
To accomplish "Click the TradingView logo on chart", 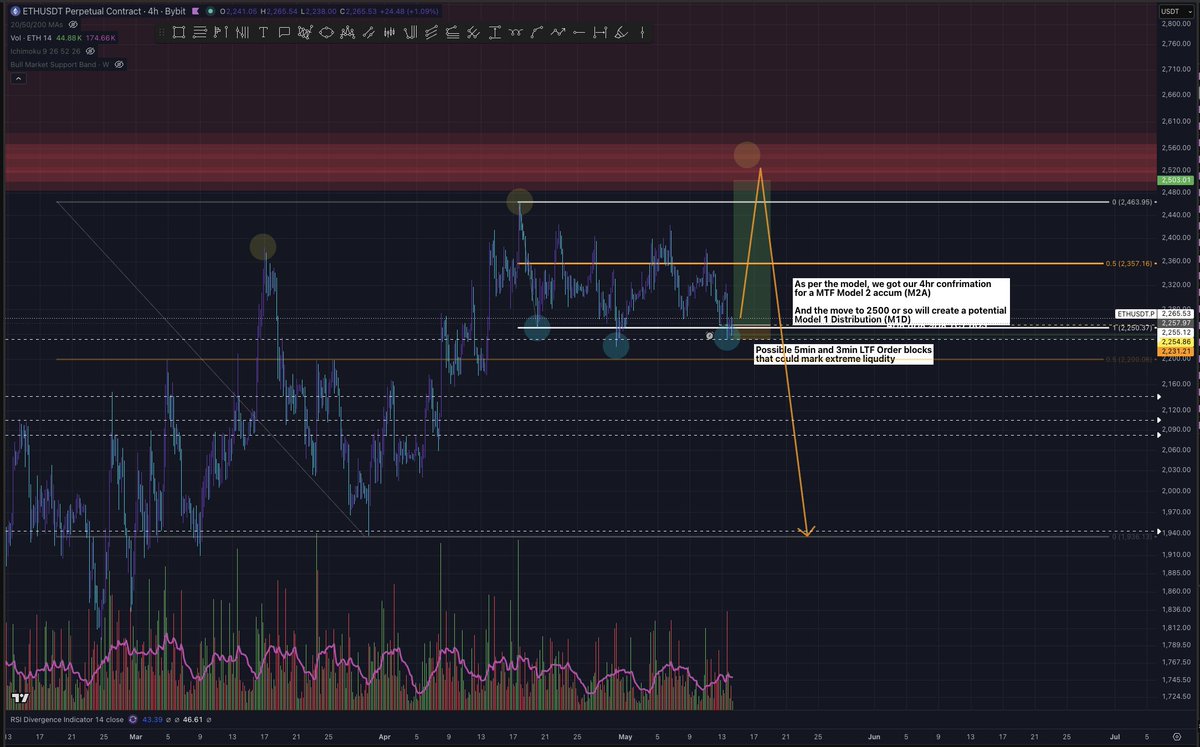I will (19, 697).
